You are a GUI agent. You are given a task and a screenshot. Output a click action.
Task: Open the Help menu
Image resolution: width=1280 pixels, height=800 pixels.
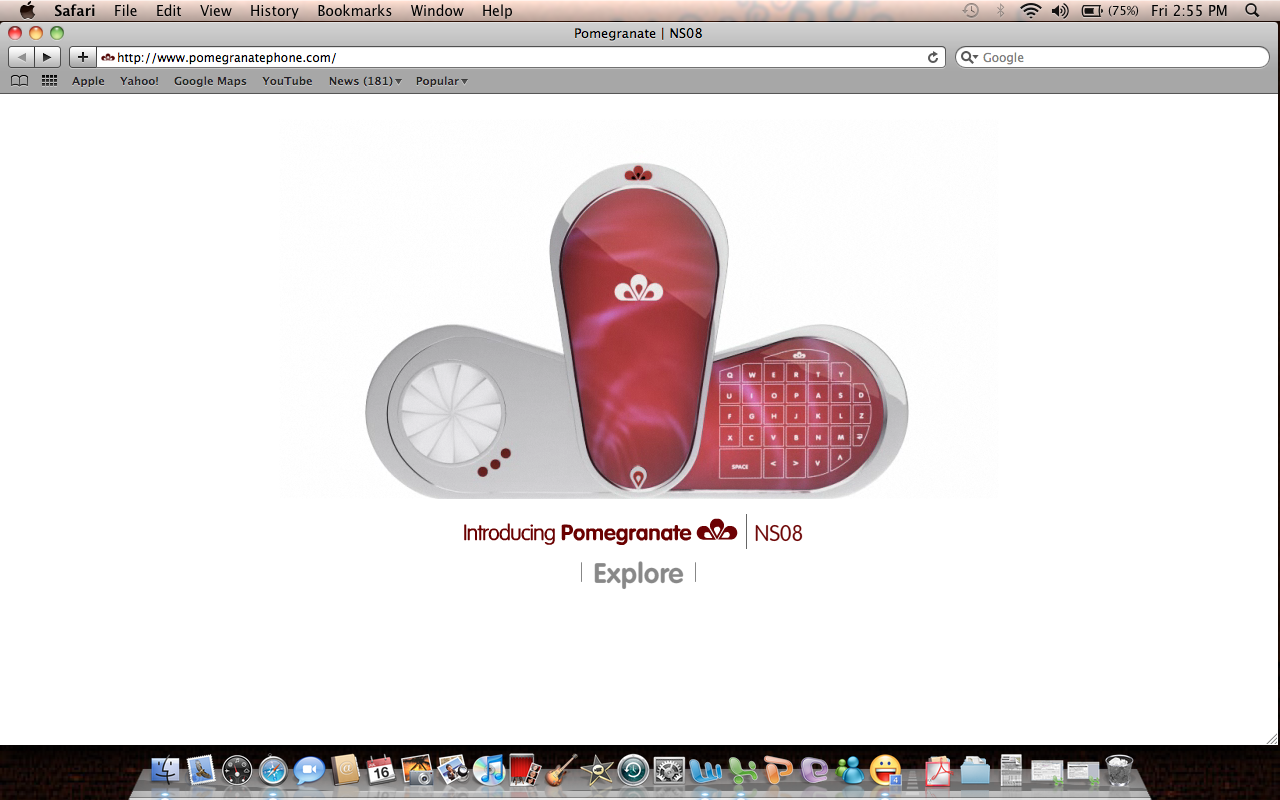point(497,10)
